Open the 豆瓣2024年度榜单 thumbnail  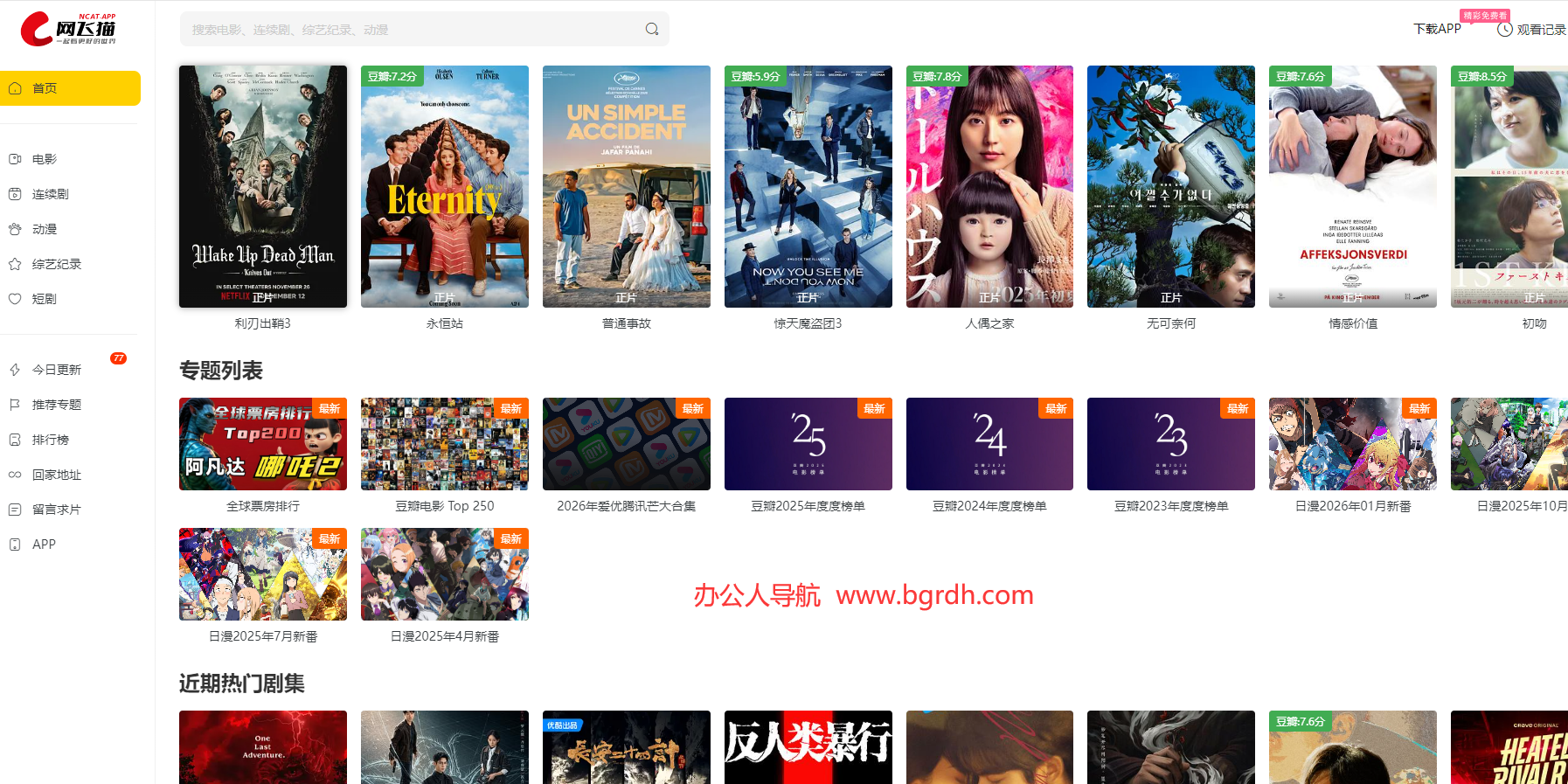[989, 444]
